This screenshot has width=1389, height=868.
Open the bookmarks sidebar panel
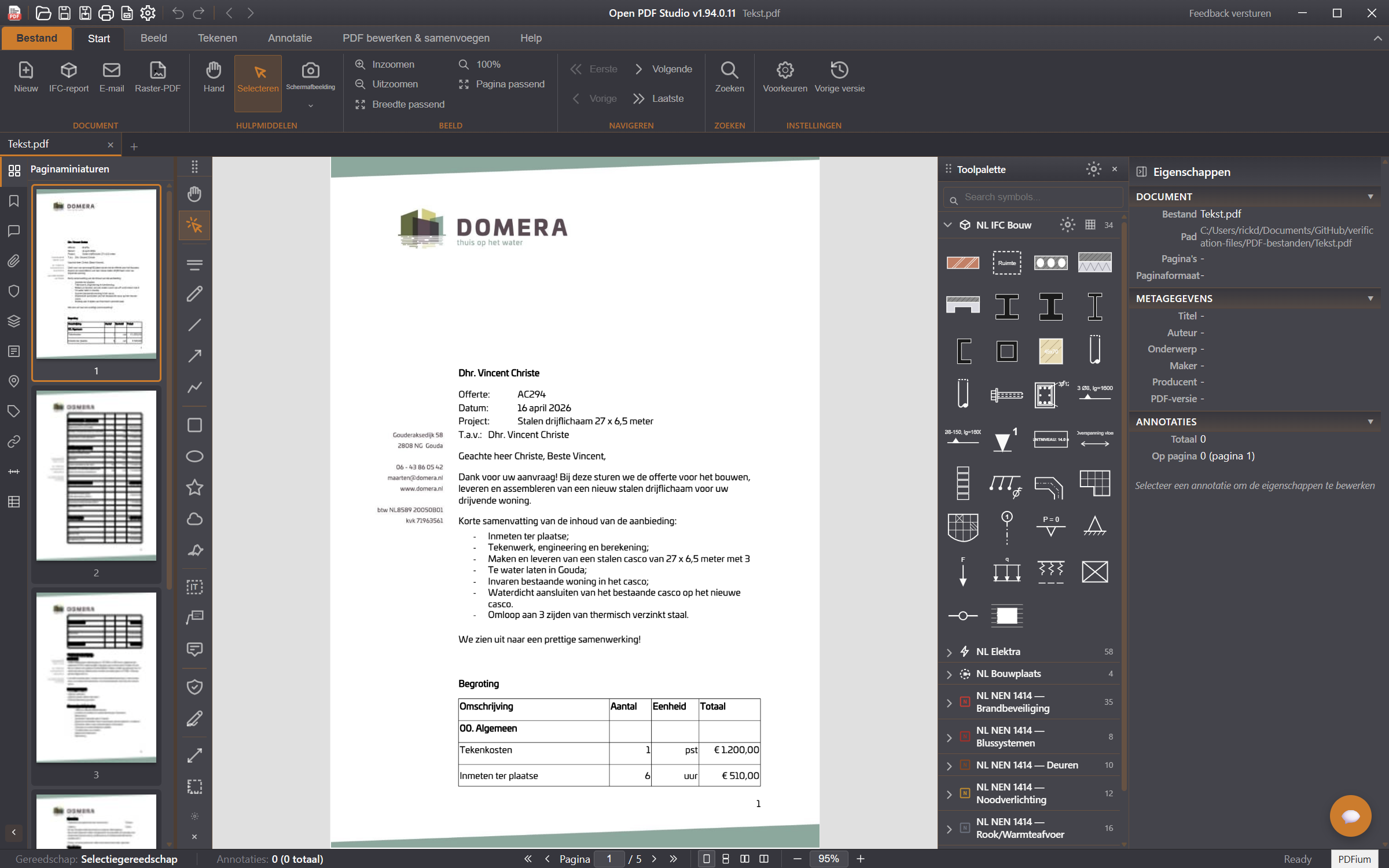tap(14, 201)
